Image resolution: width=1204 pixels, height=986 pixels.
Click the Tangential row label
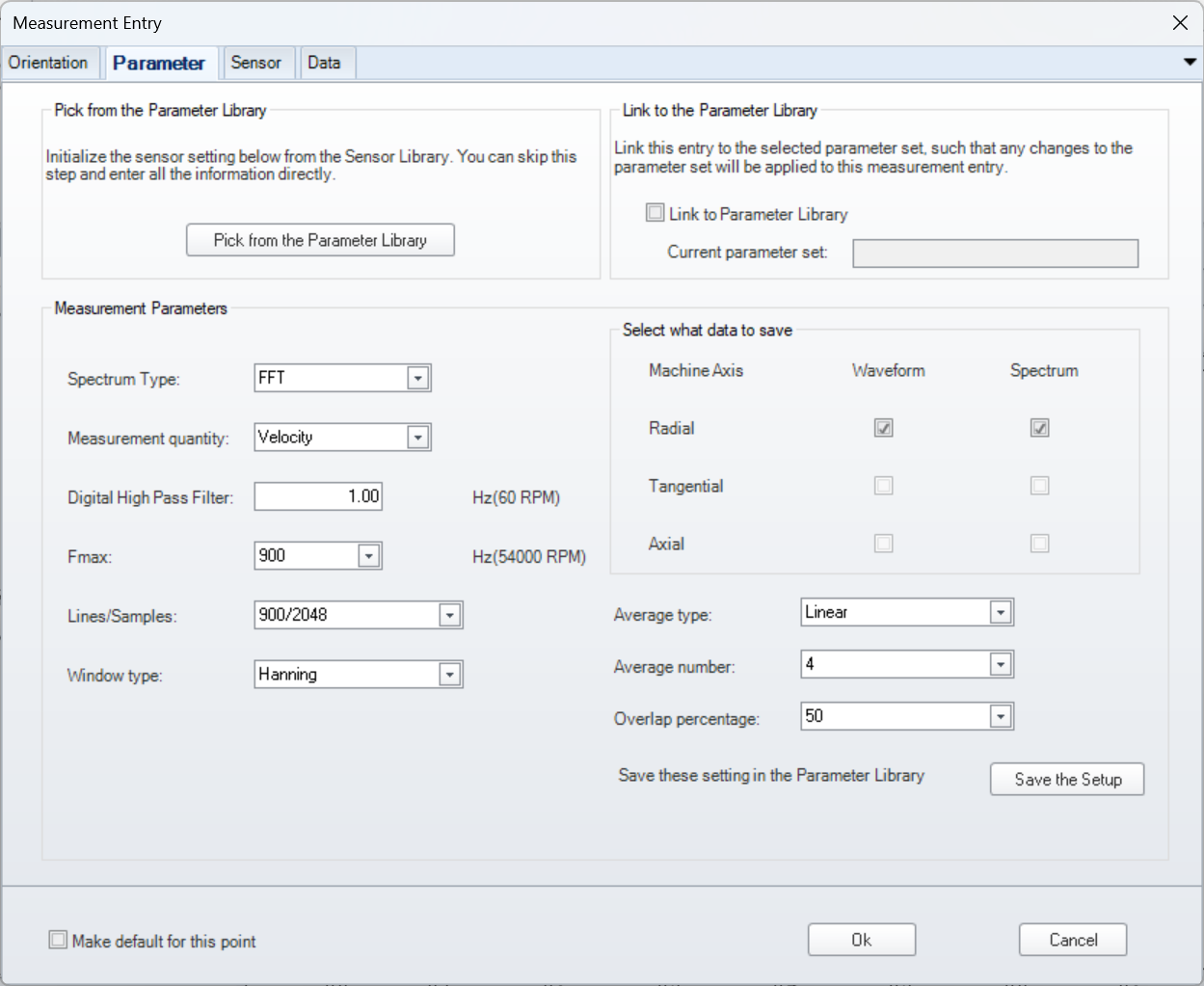[x=685, y=487]
